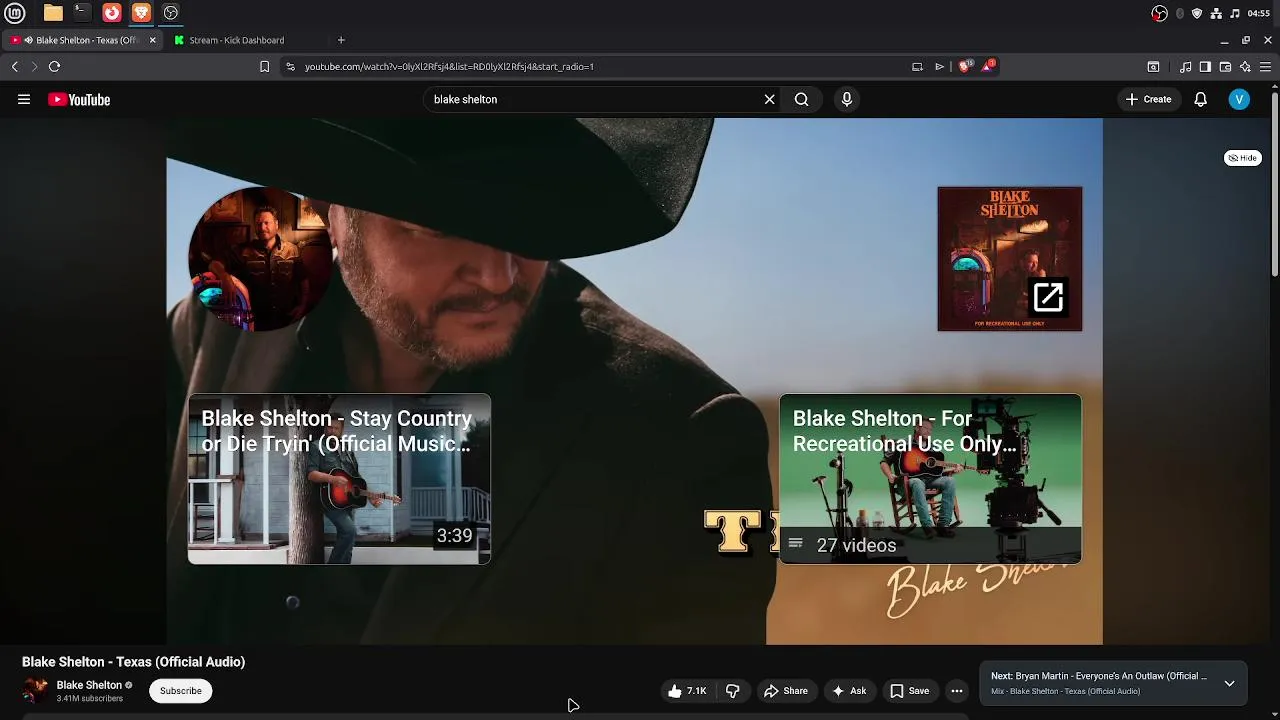The width and height of the screenshot is (1280, 720).
Task: Go back in browser history
Action: [15, 66]
